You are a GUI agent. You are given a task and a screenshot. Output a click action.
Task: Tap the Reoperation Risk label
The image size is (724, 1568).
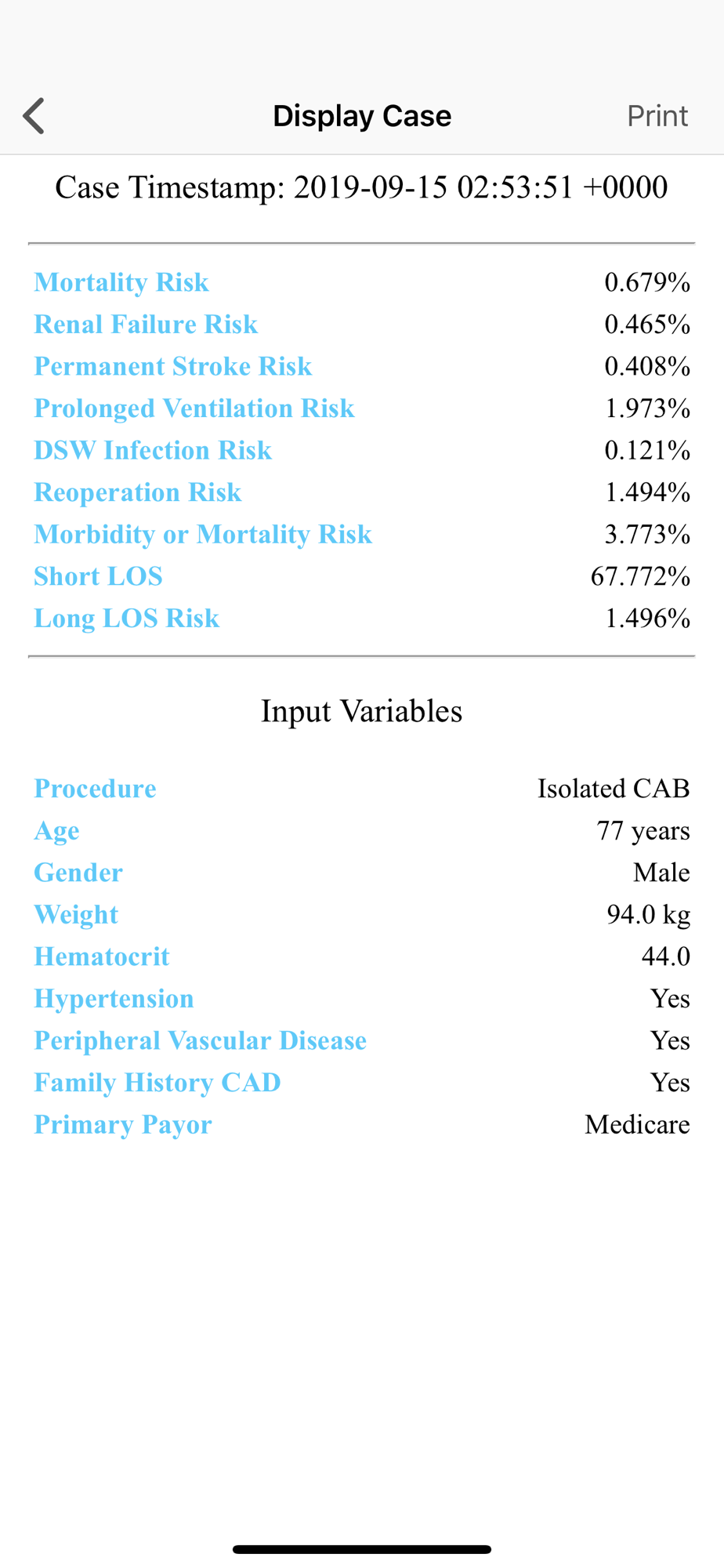138,492
